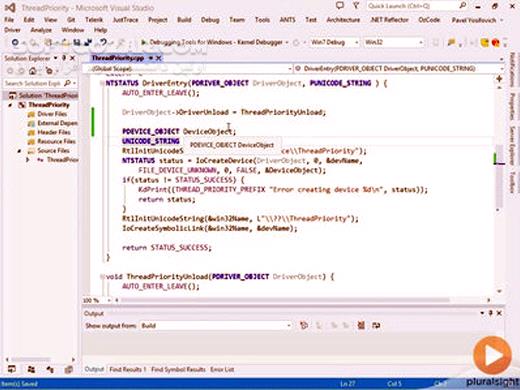This screenshot has height=390, width=520.
Task: Open the .NET Reflector menu
Action: pyautogui.click(x=389, y=20)
